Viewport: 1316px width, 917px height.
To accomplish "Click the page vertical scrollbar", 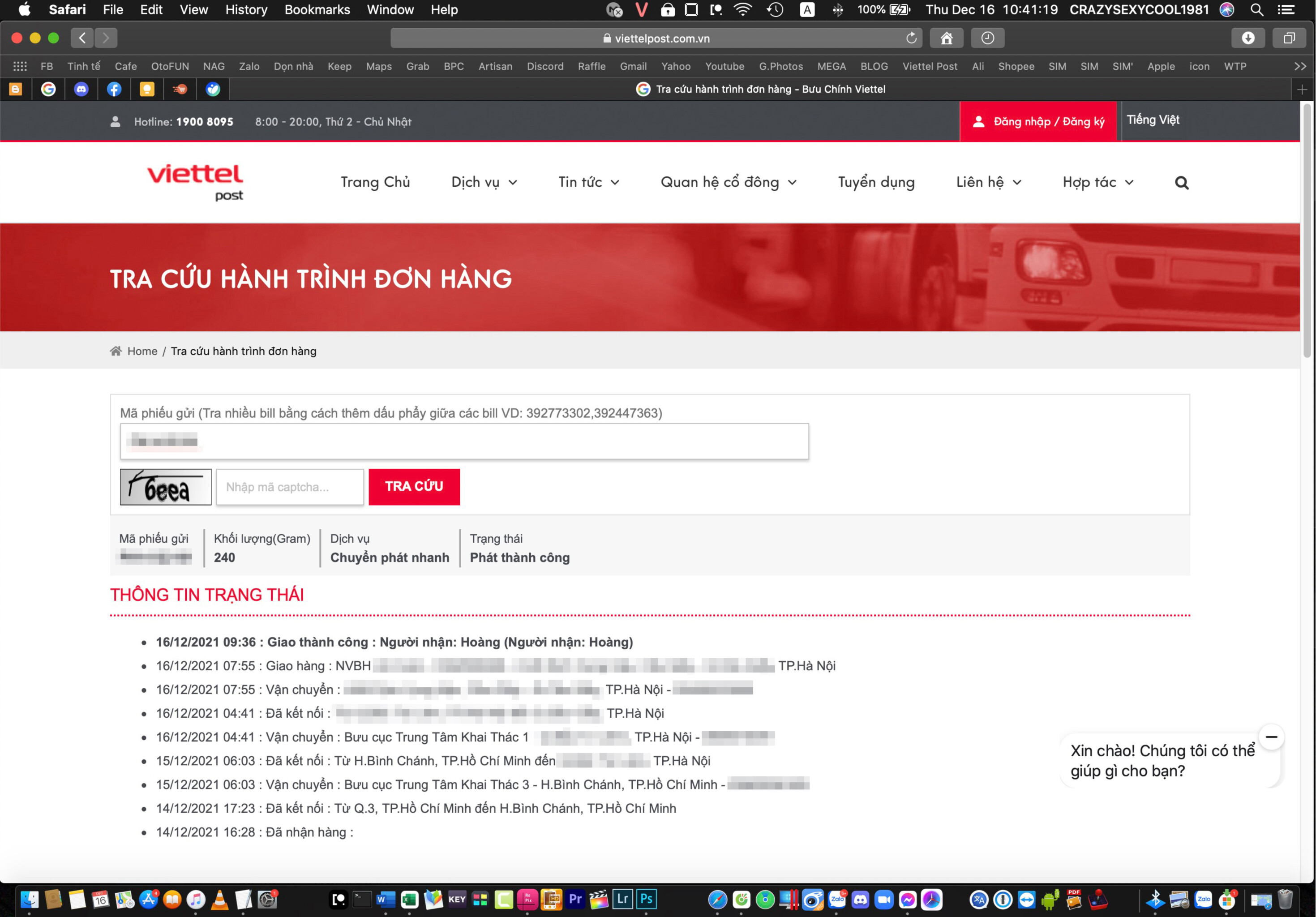I will [1307, 231].
